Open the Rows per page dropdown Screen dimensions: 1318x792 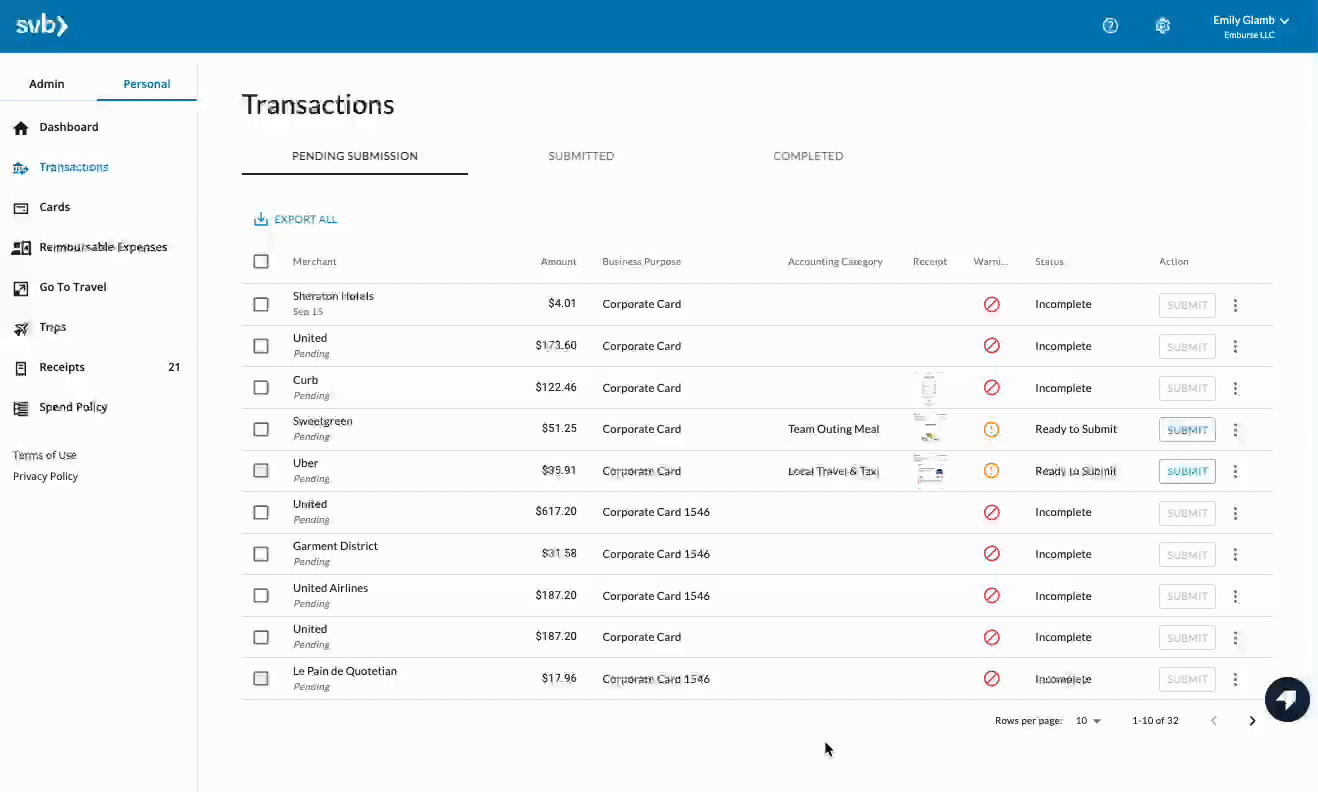pos(1088,721)
